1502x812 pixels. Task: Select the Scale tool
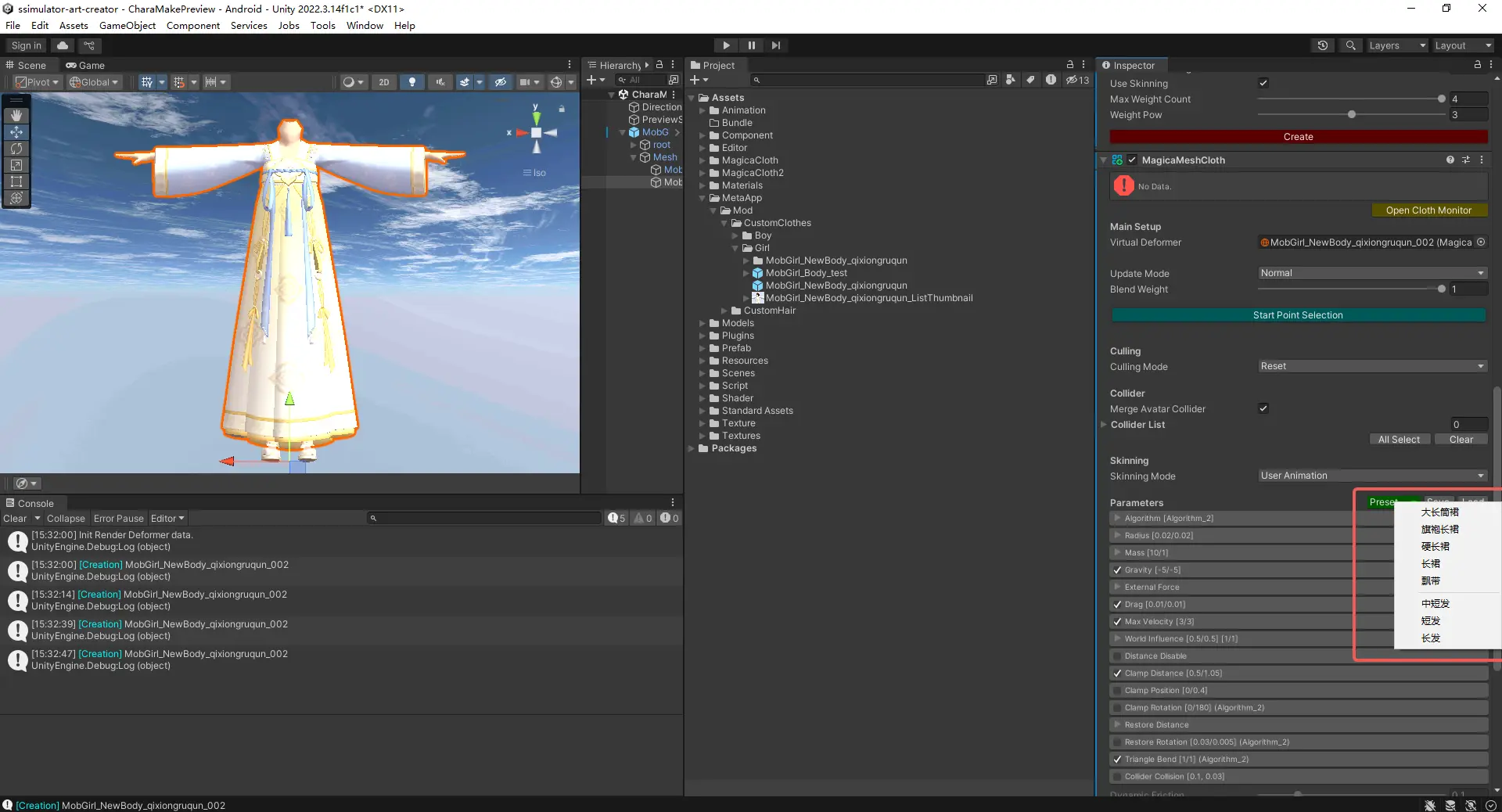tap(16, 164)
